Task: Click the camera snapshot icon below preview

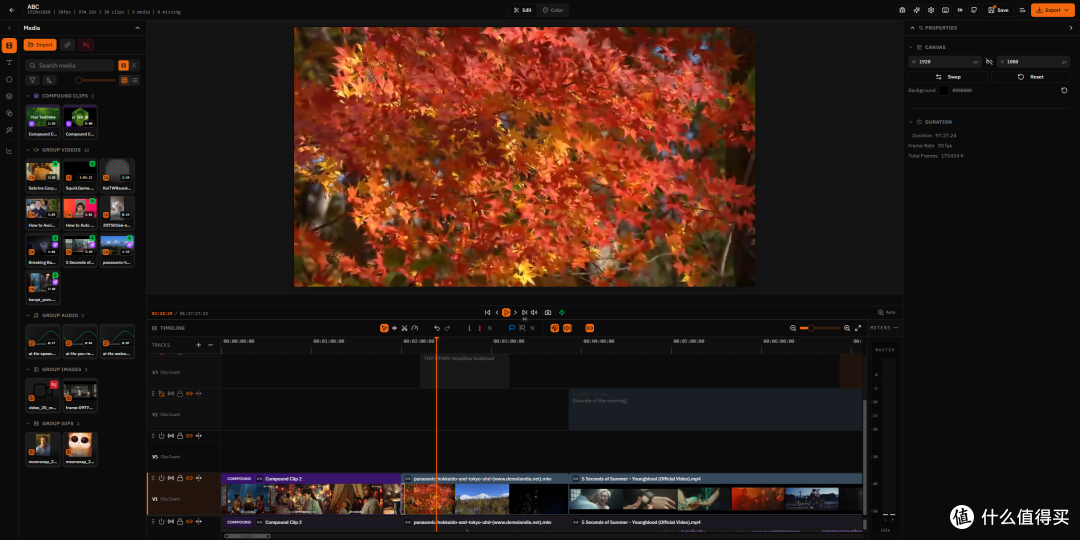Action: tap(548, 312)
